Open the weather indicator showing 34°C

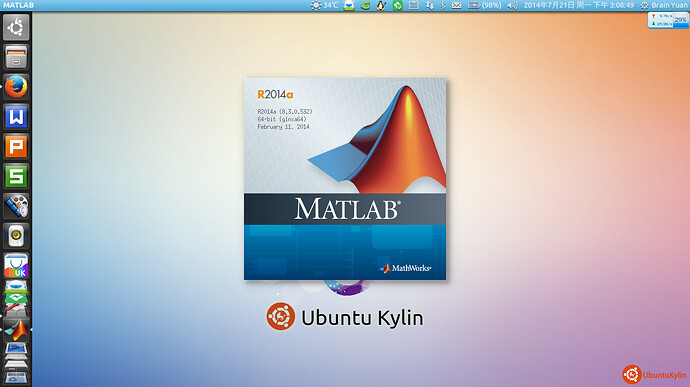point(324,5)
